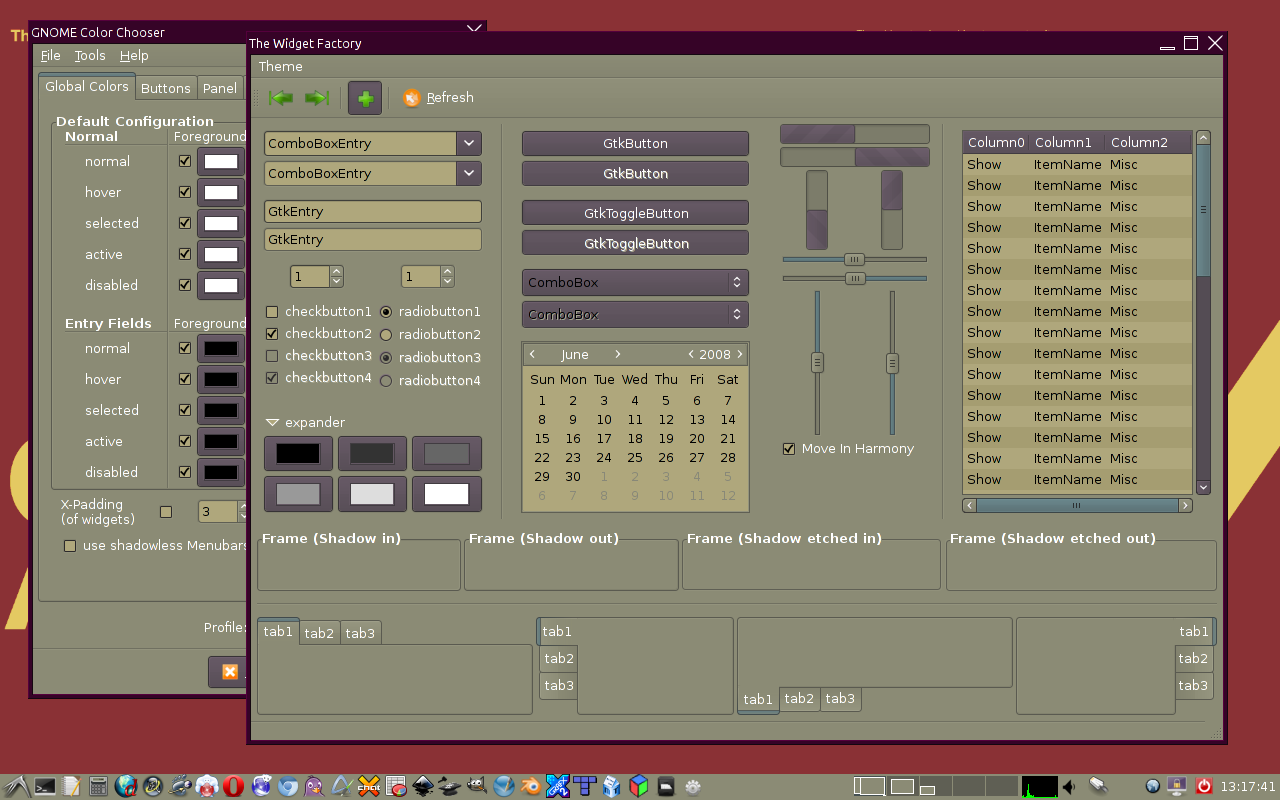Switch to the Panel tab in Color Chooser
The height and width of the screenshot is (800, 1280).
click(220, 88)
